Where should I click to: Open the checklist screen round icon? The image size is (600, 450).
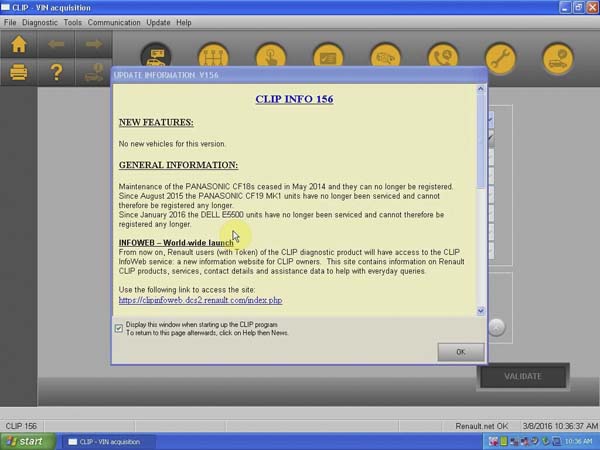[x=328, y=57]
